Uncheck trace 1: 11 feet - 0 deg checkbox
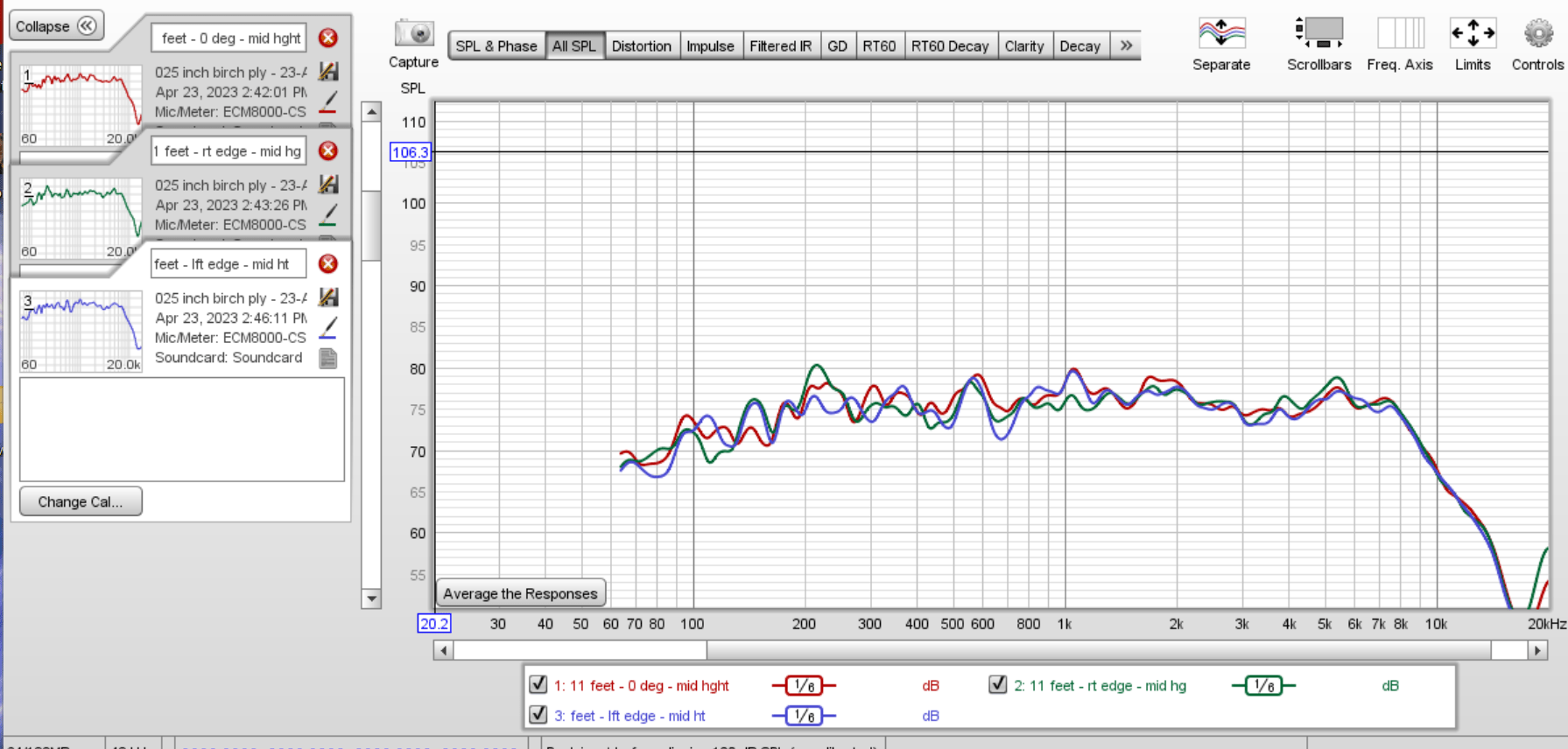This screenshot has width=1568, height=749. pos(538,684)
